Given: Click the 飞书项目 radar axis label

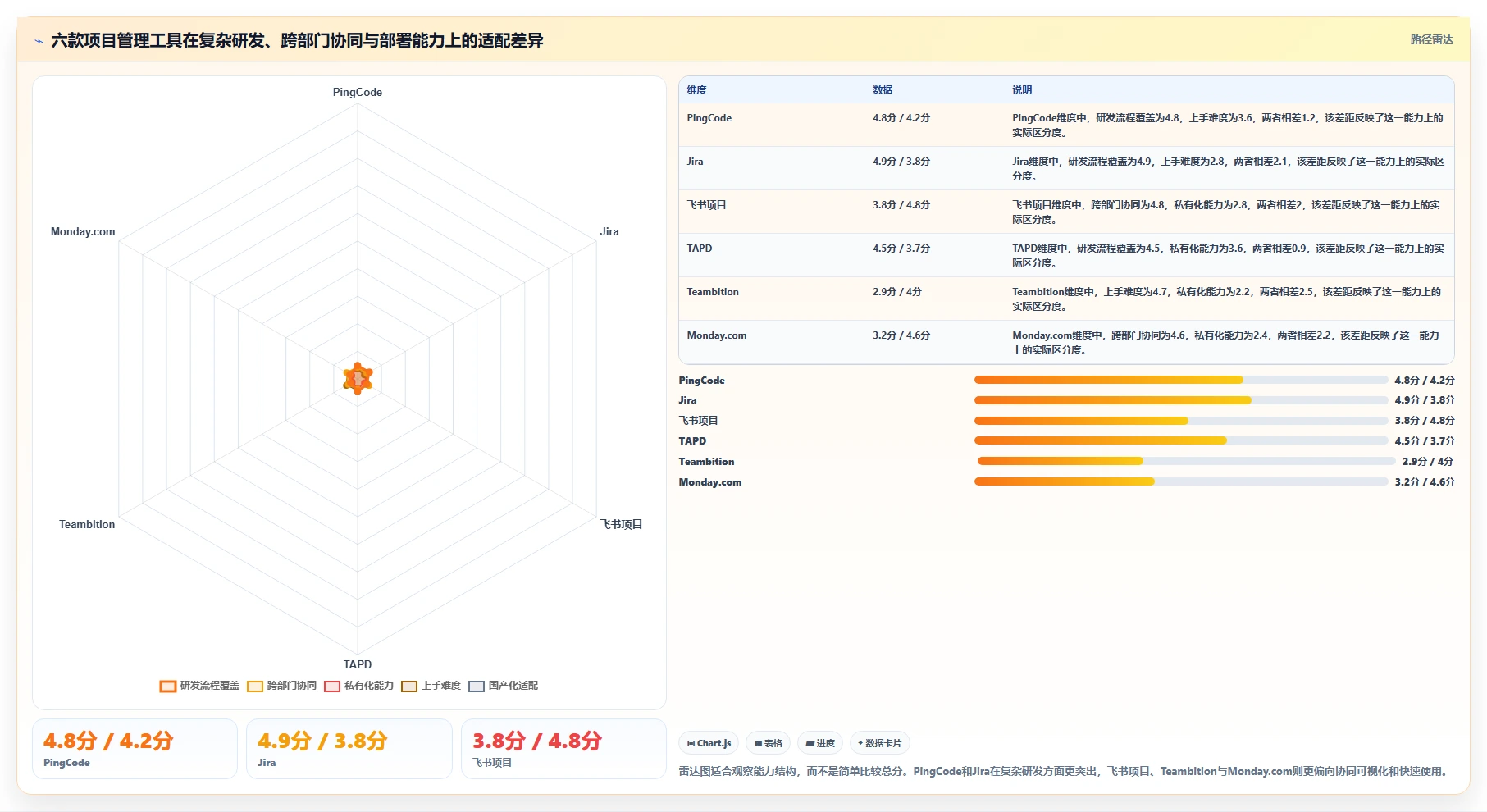Looking at the screenshot, I should [621, 524].
